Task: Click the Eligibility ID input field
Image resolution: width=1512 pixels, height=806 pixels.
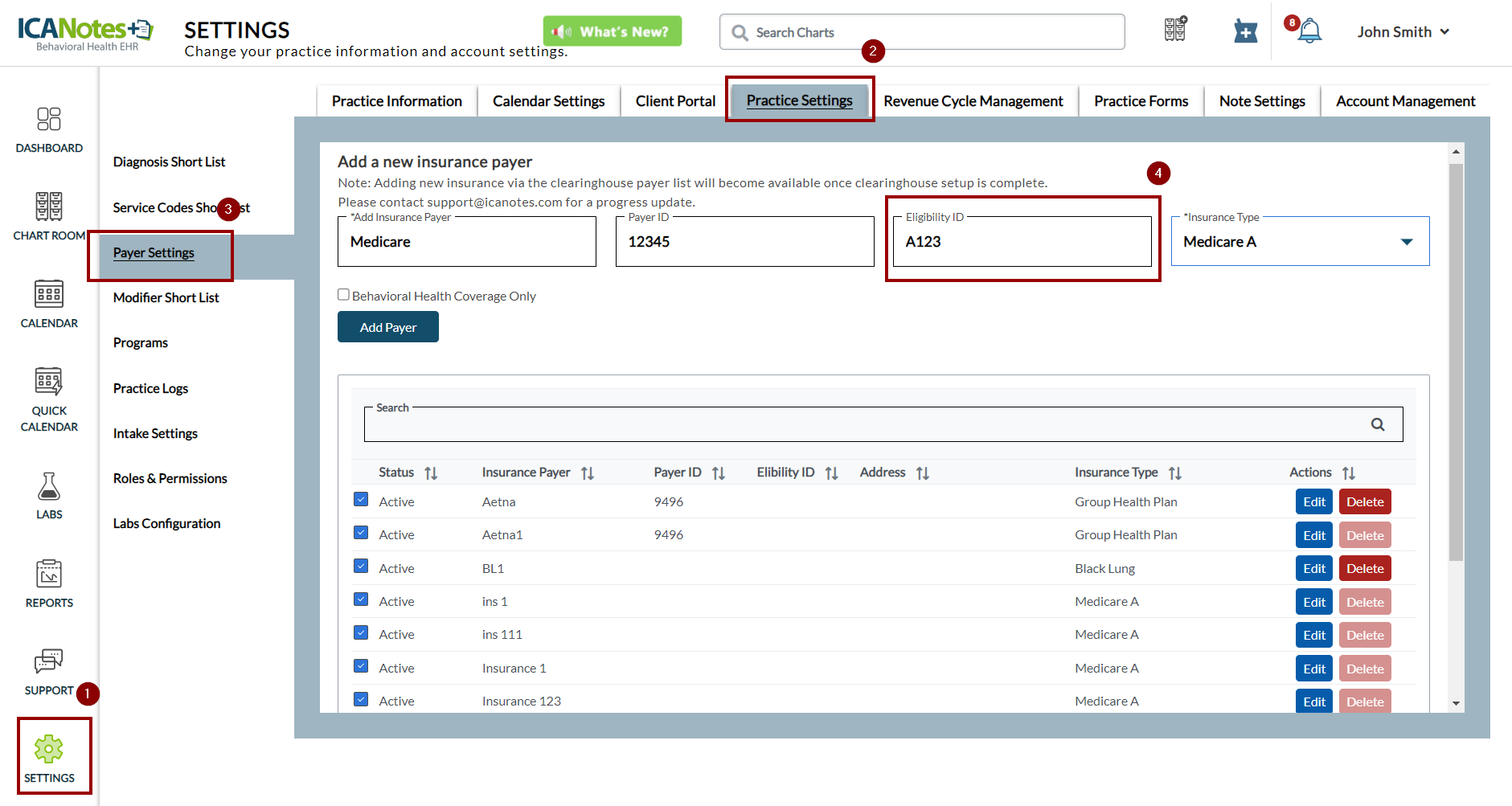Action: (1022, 242)
